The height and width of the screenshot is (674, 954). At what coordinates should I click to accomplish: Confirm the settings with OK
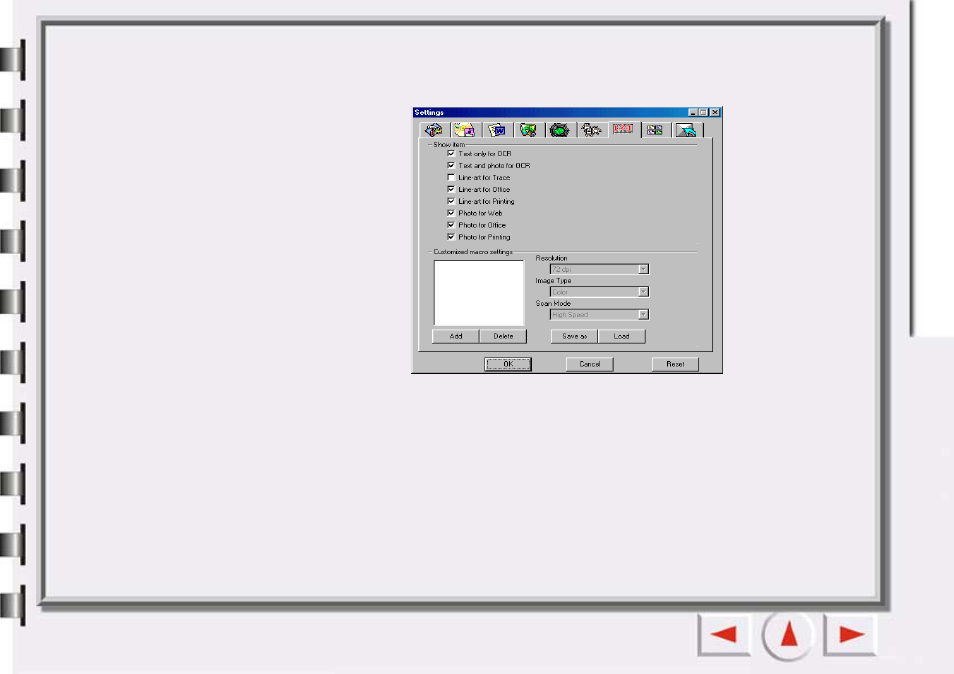(508, 364)
